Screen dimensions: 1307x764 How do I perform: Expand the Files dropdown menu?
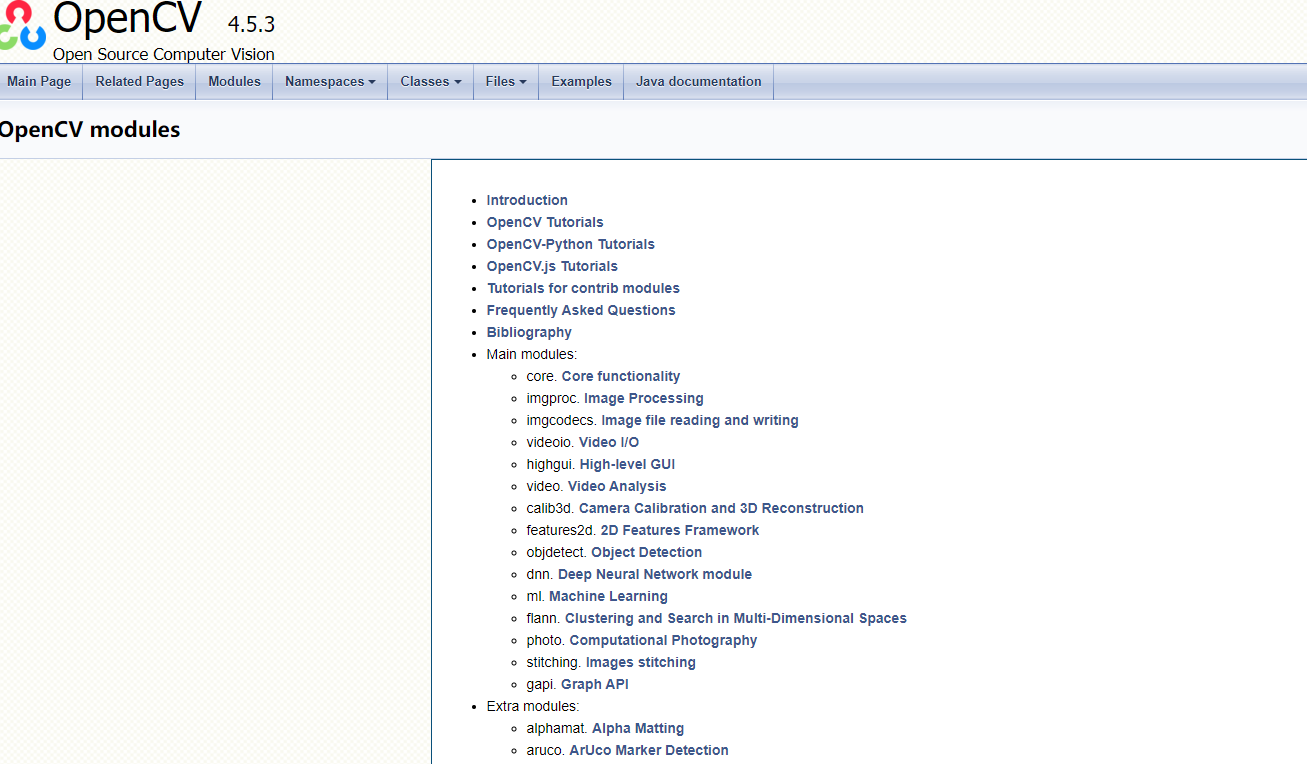coord(506,82)
